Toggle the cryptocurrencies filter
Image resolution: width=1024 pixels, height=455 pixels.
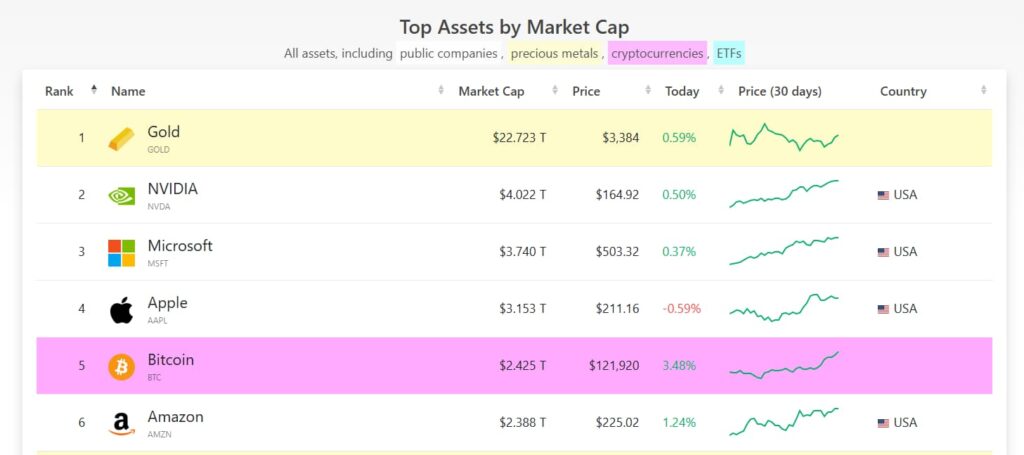(x=657, y=53)
